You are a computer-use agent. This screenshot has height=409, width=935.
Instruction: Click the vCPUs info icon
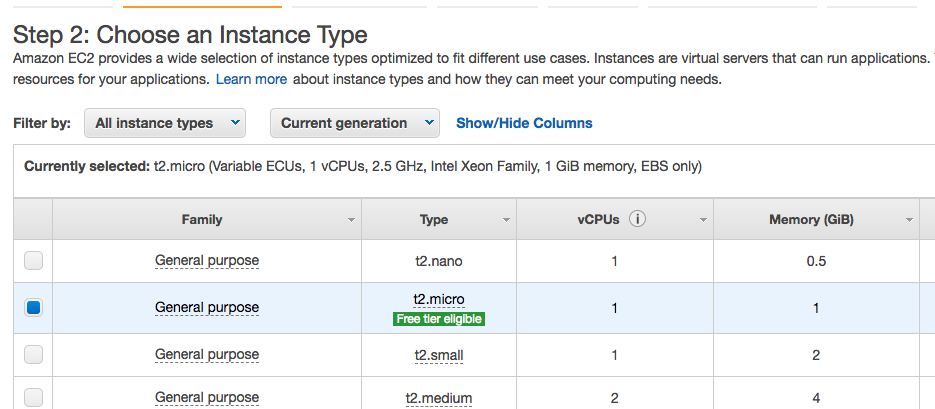637,219
